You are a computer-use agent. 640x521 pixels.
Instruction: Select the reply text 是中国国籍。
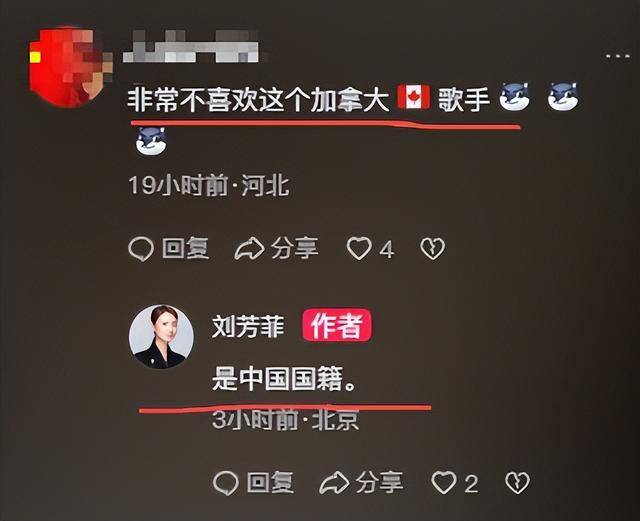[x=283, y=379]
